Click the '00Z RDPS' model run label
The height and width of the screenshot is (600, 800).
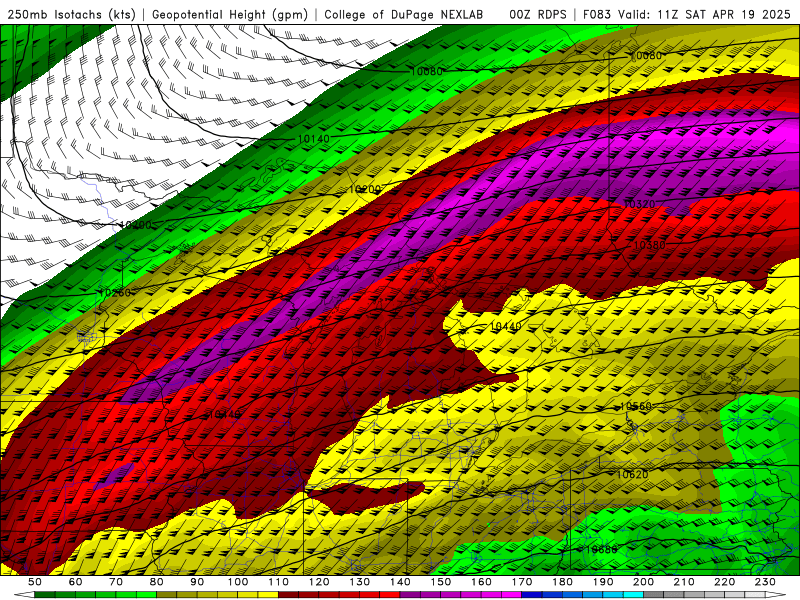point(537,15)
